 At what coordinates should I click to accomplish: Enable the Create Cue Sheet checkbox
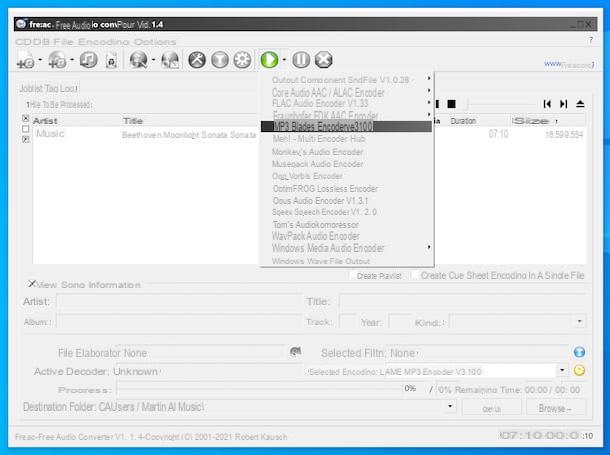tap(415, 275)
